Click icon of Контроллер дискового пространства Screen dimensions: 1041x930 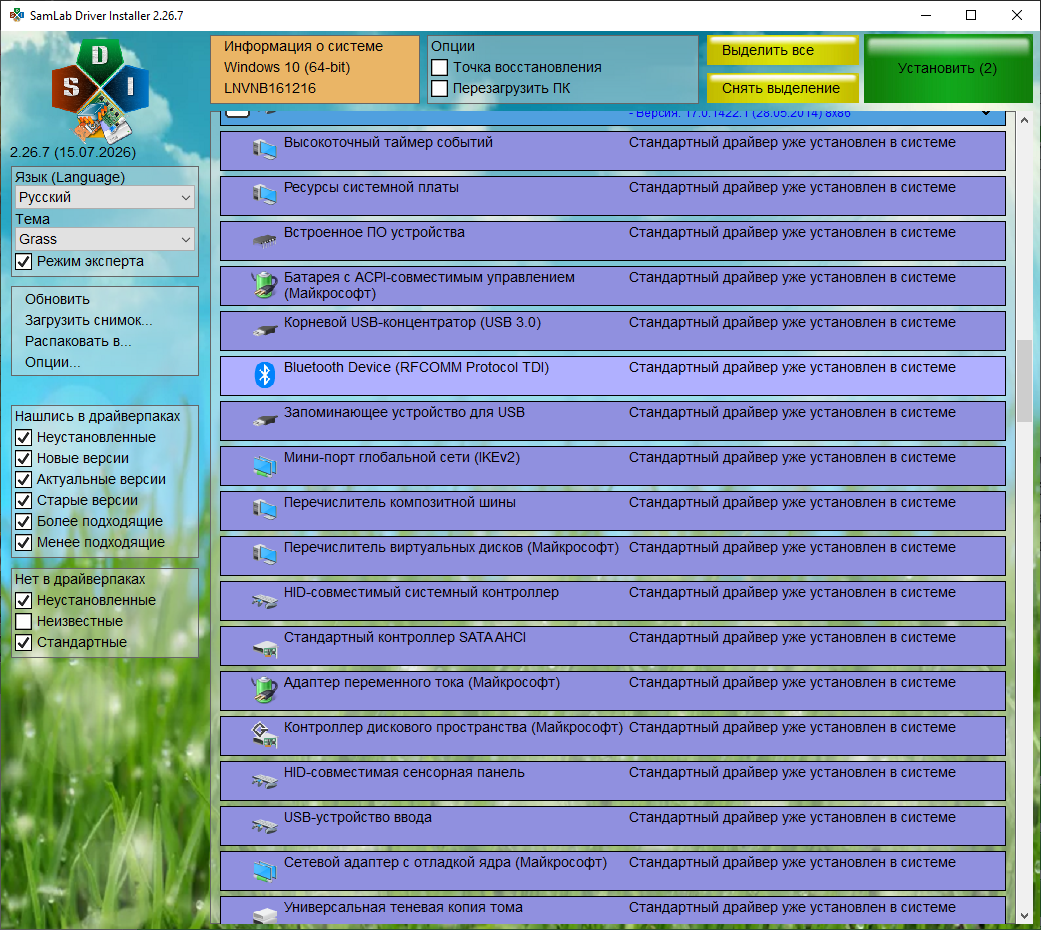[264, 735]
